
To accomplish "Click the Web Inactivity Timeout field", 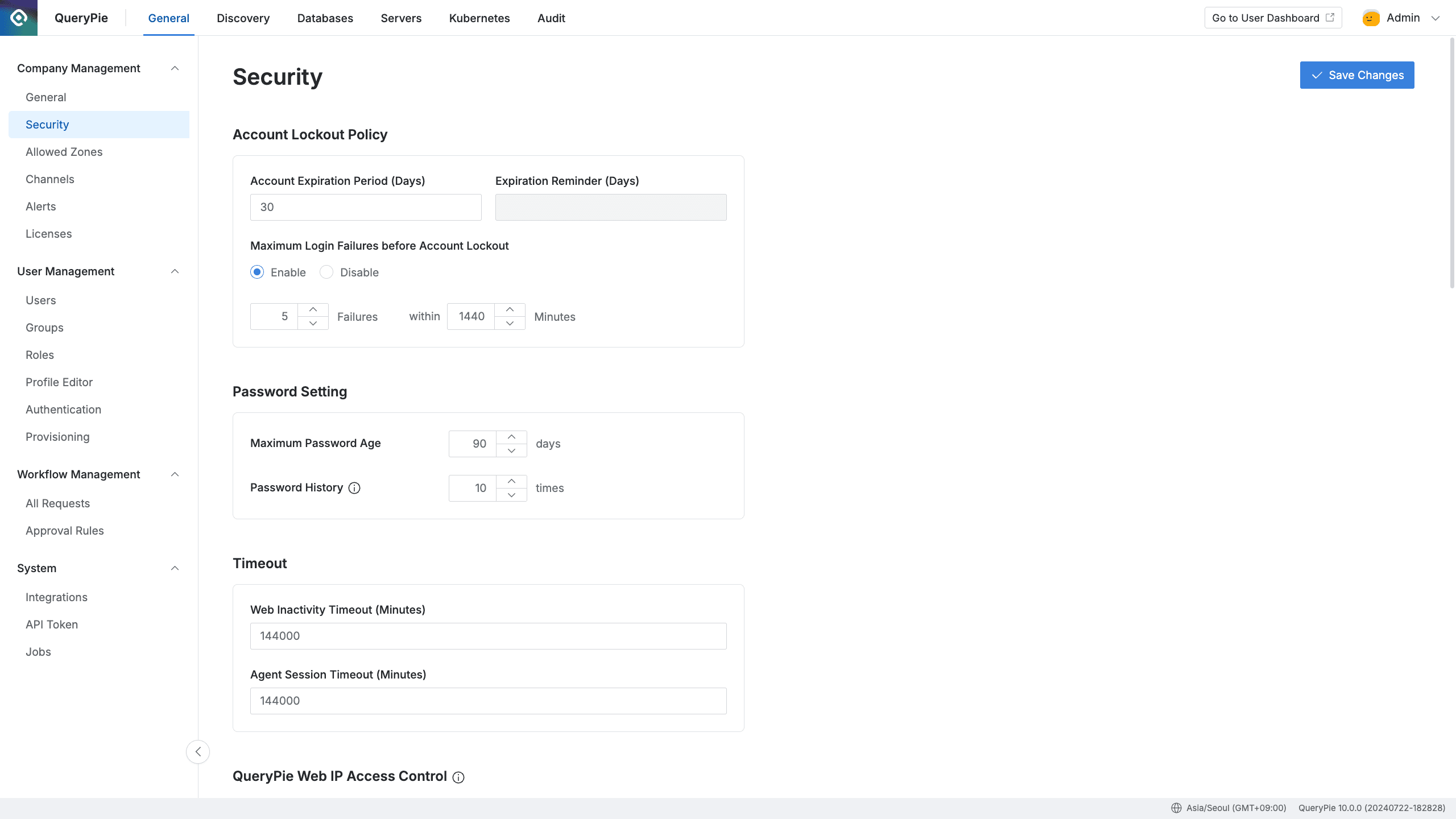I will pyautogui.click(x=488, y=636).
